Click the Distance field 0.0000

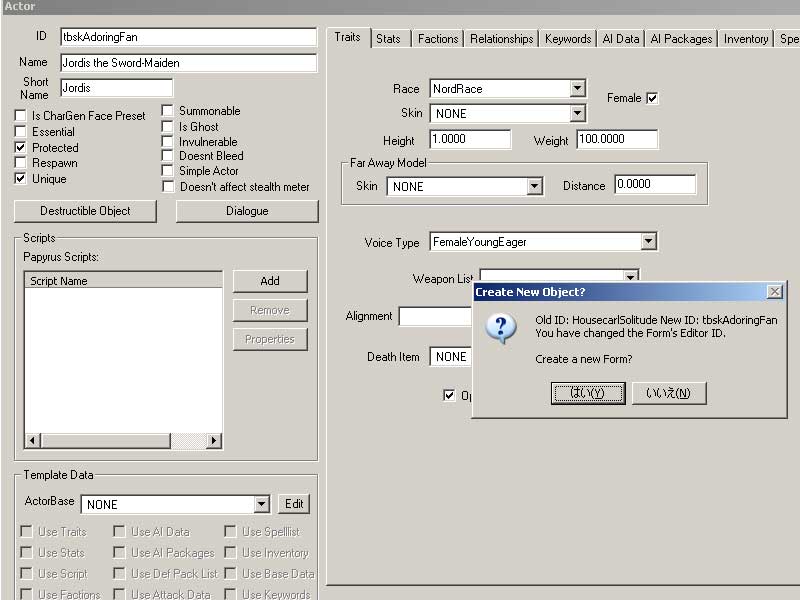click(655, 184)
